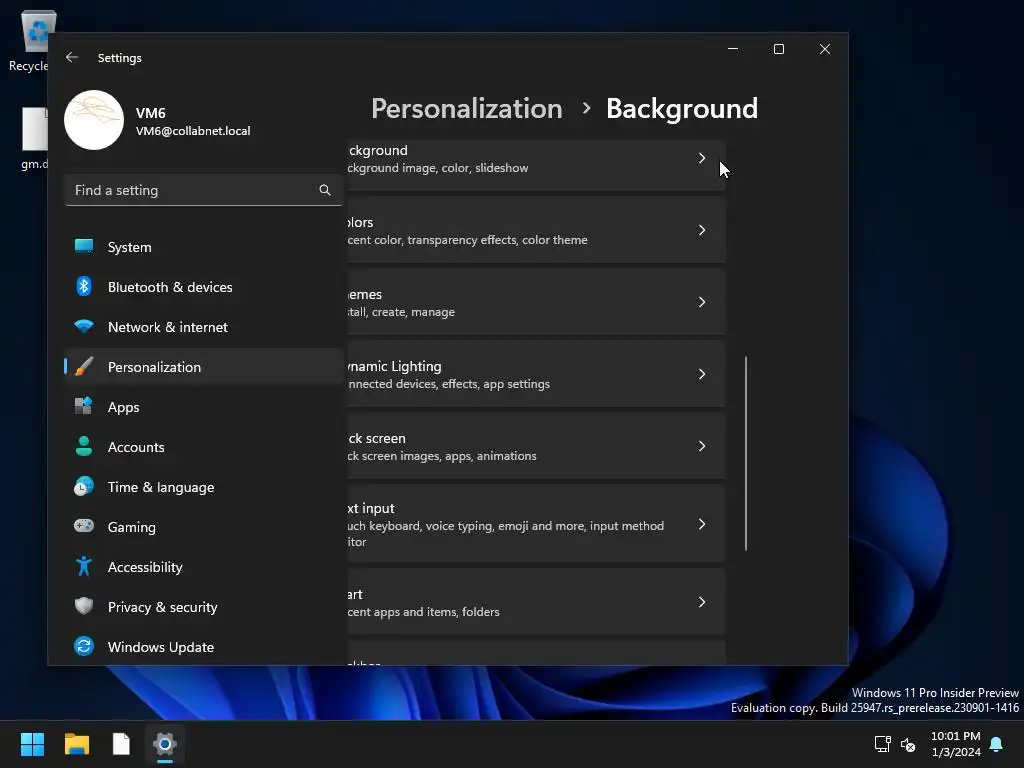Click the Find a setting field
This screenshot has height=768, width=1024.
204,190
